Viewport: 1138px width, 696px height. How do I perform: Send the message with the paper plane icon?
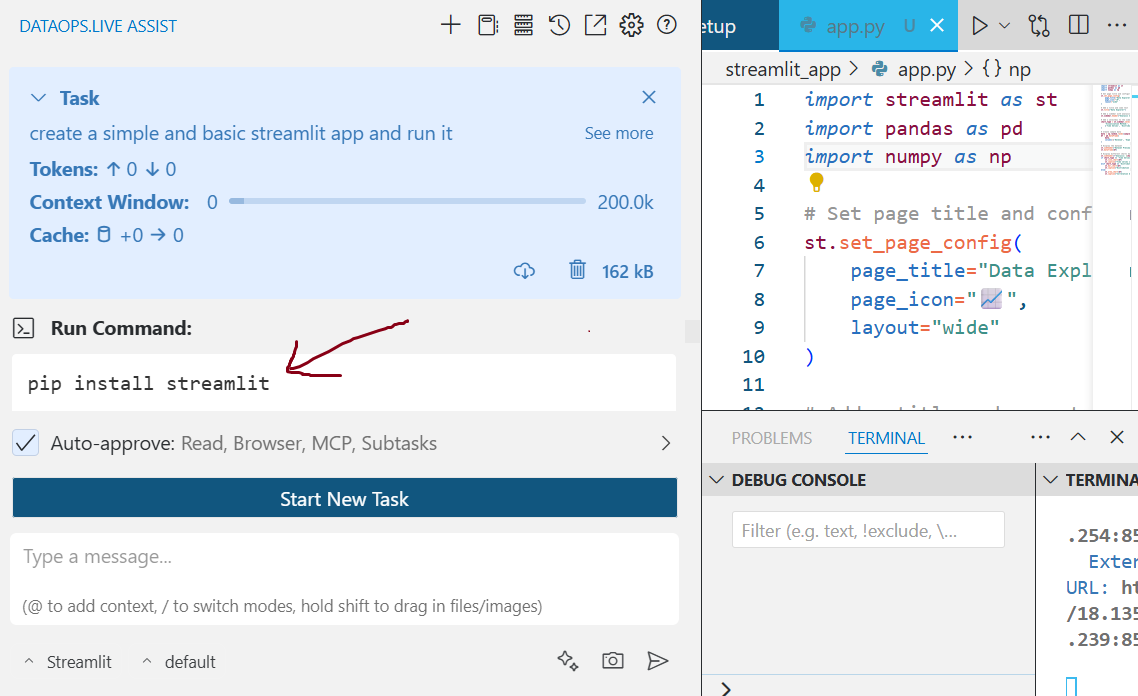[658, 660]
